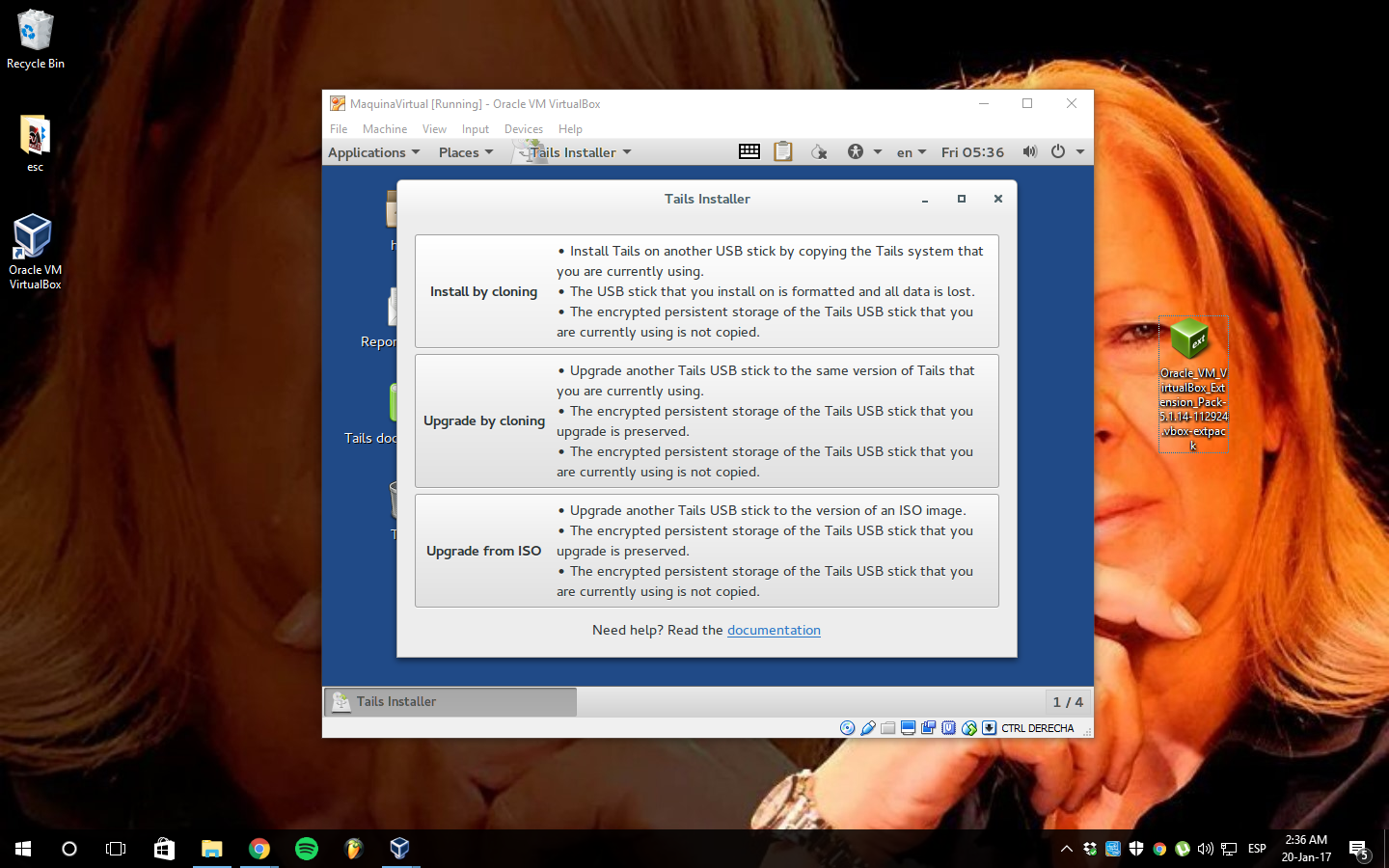Click the display indicator in VirtualBox status bar
Screen dimensions: 1389x868
(x=909, y=728)
